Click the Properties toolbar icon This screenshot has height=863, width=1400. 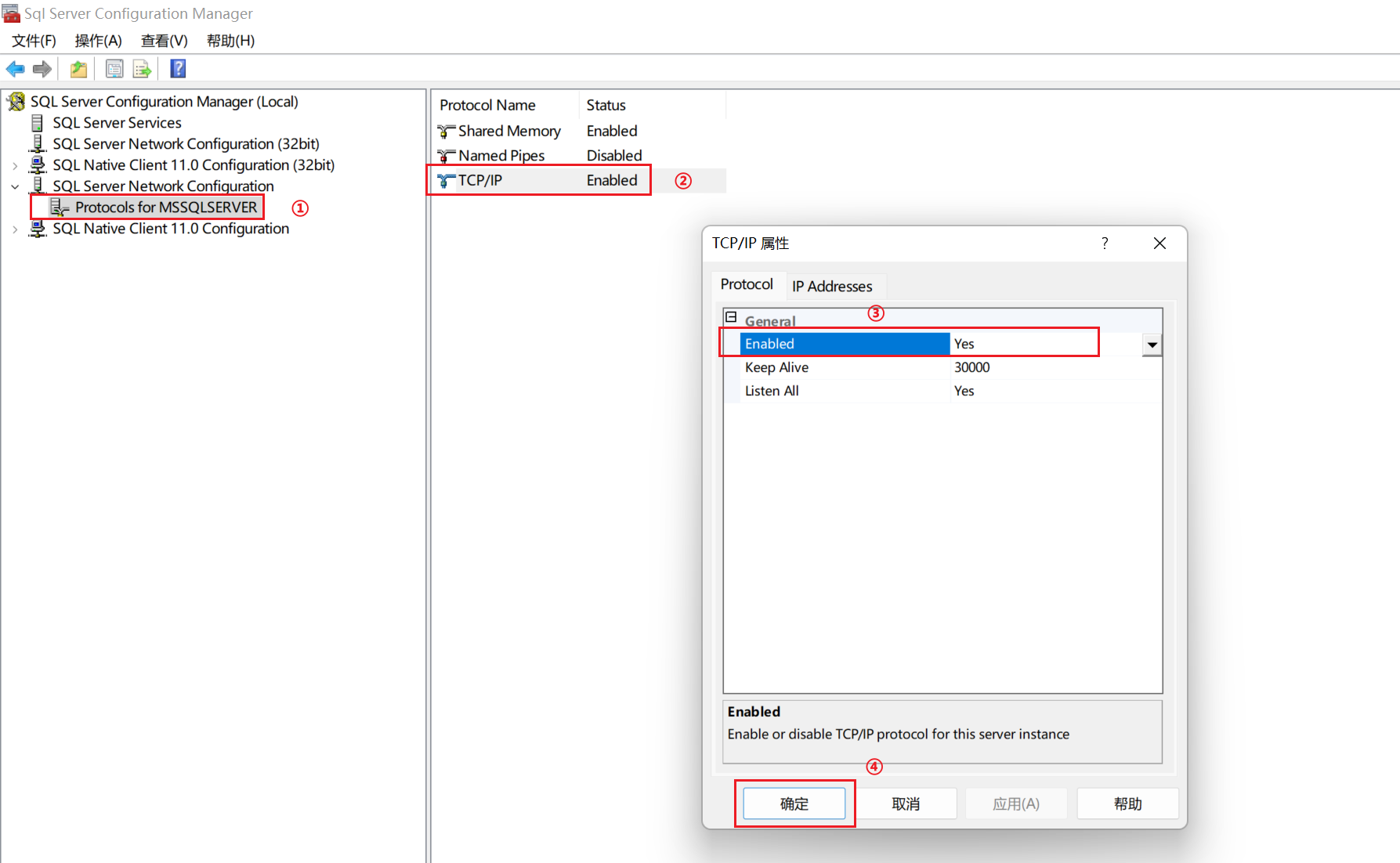pos(114,69)
